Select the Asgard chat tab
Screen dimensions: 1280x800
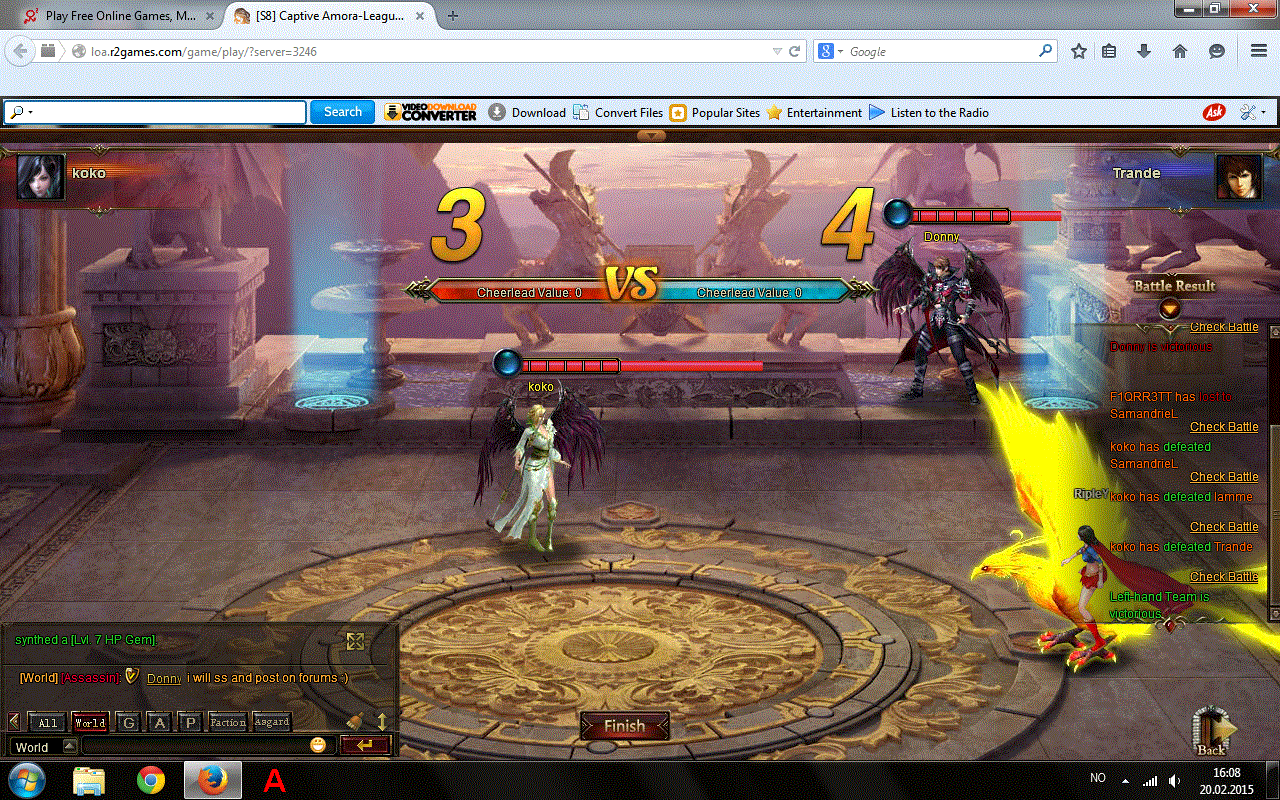(271, 722)
